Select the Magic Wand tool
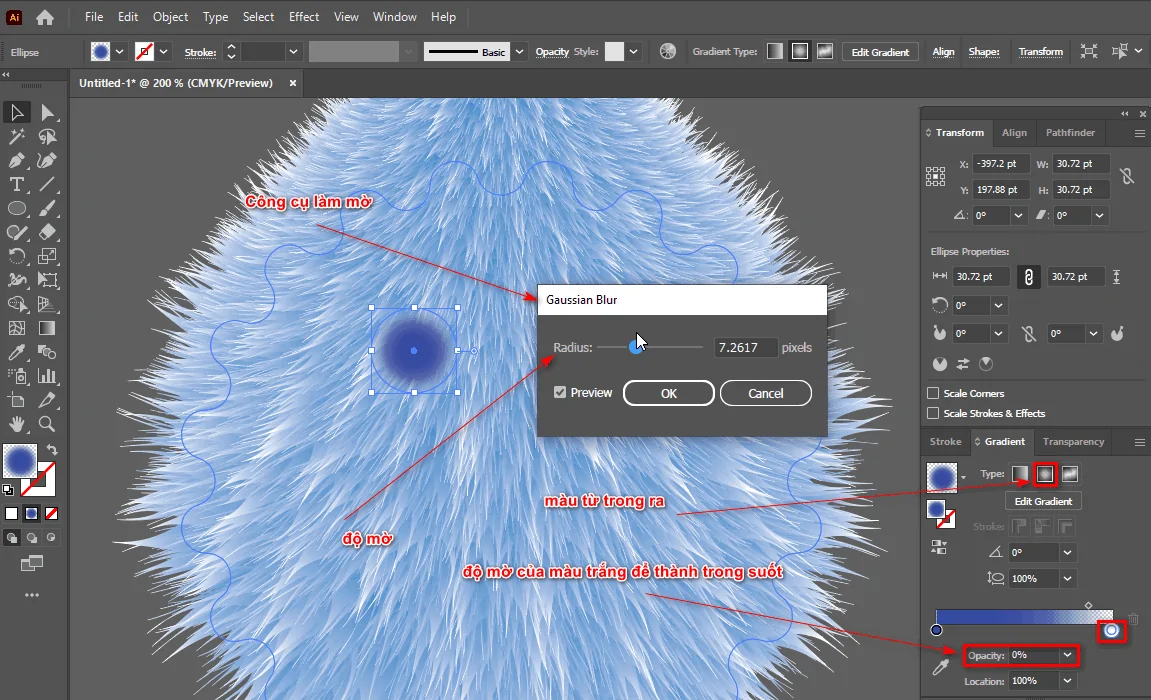 pos(17,136)
